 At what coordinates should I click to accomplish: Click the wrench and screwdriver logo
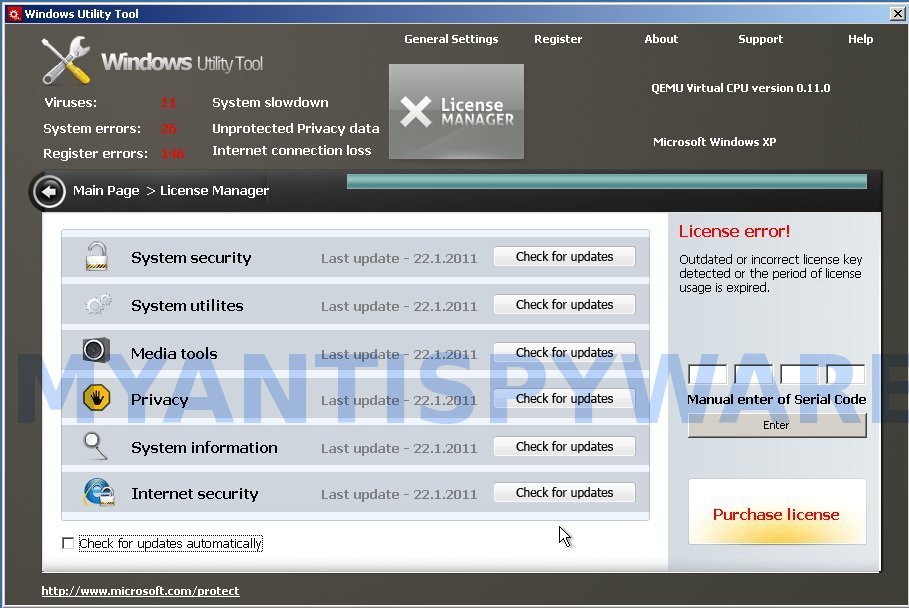click(x=66, y=60)
